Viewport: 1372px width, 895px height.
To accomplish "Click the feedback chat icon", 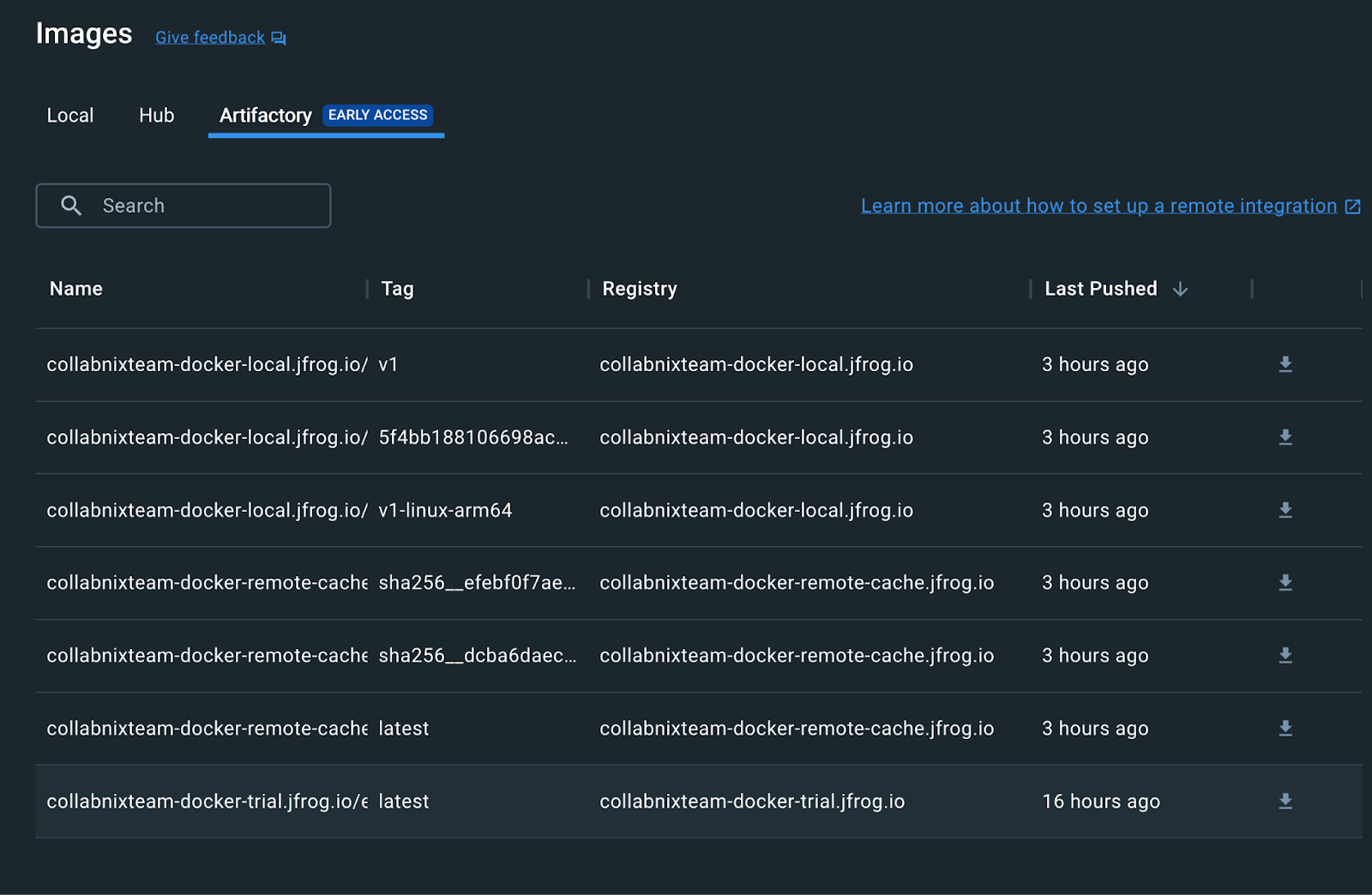I will coord(279,39).
